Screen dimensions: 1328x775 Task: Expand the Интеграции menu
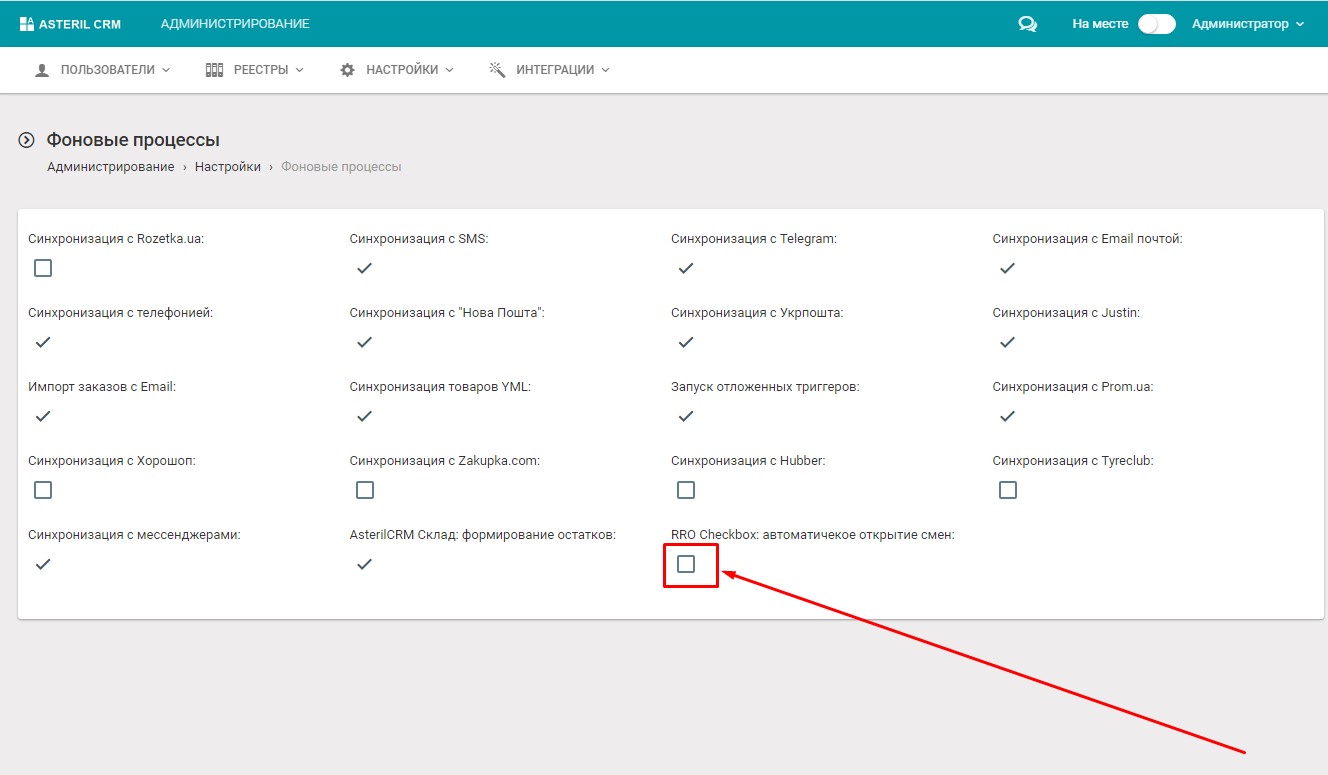click(549, 70)
